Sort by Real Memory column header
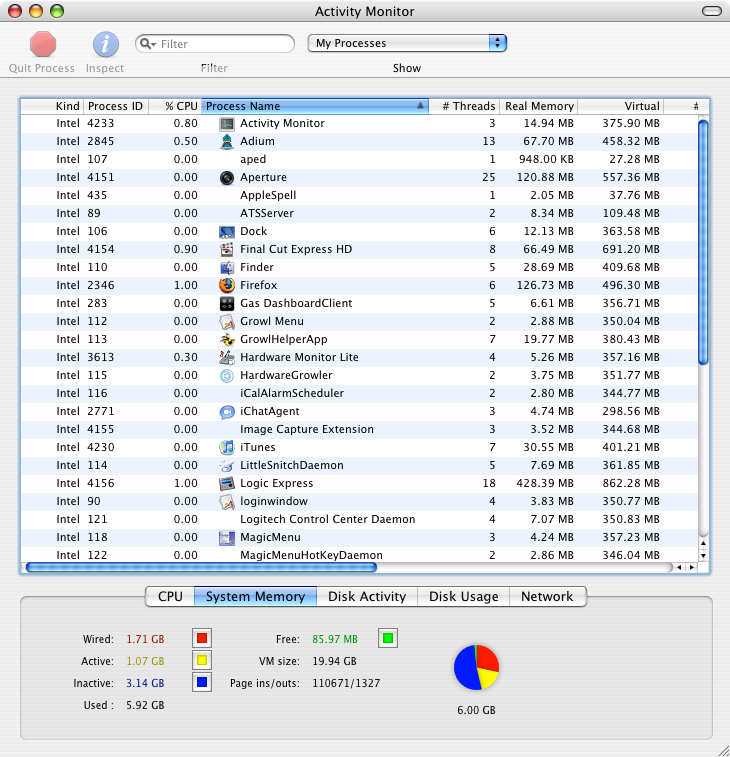The height and width of the screenshot is (757, 730). 539,106
